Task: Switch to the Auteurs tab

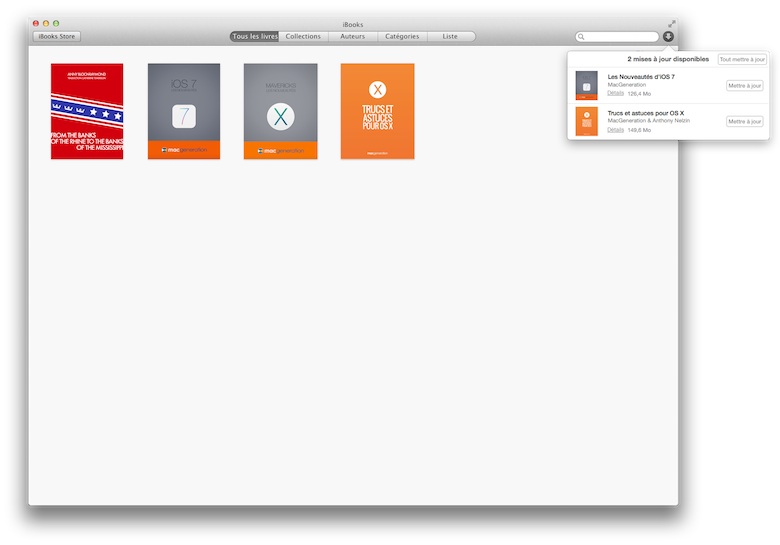Action: (x=353, y=36)
